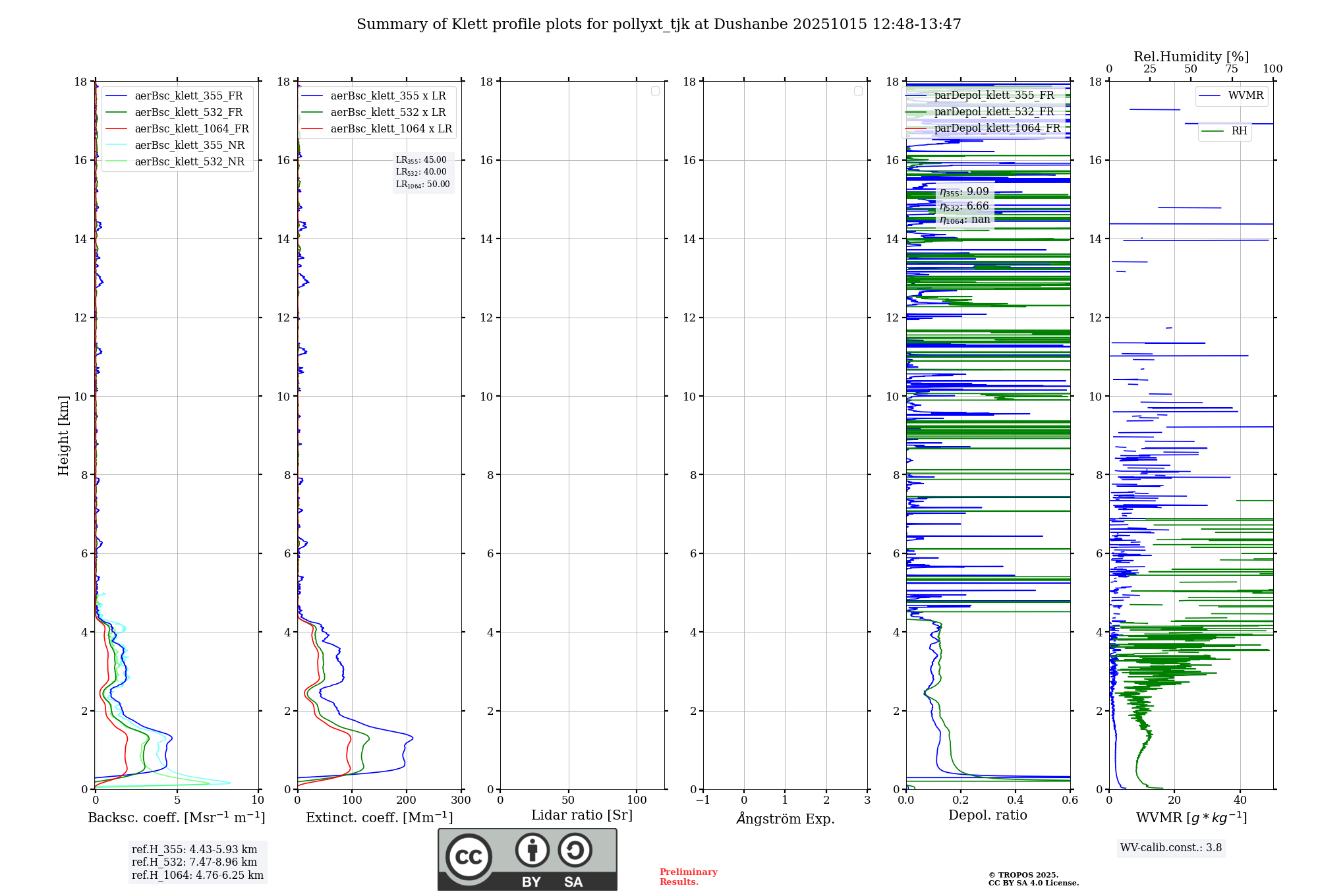Click the Preliminary Results red text

688,877
